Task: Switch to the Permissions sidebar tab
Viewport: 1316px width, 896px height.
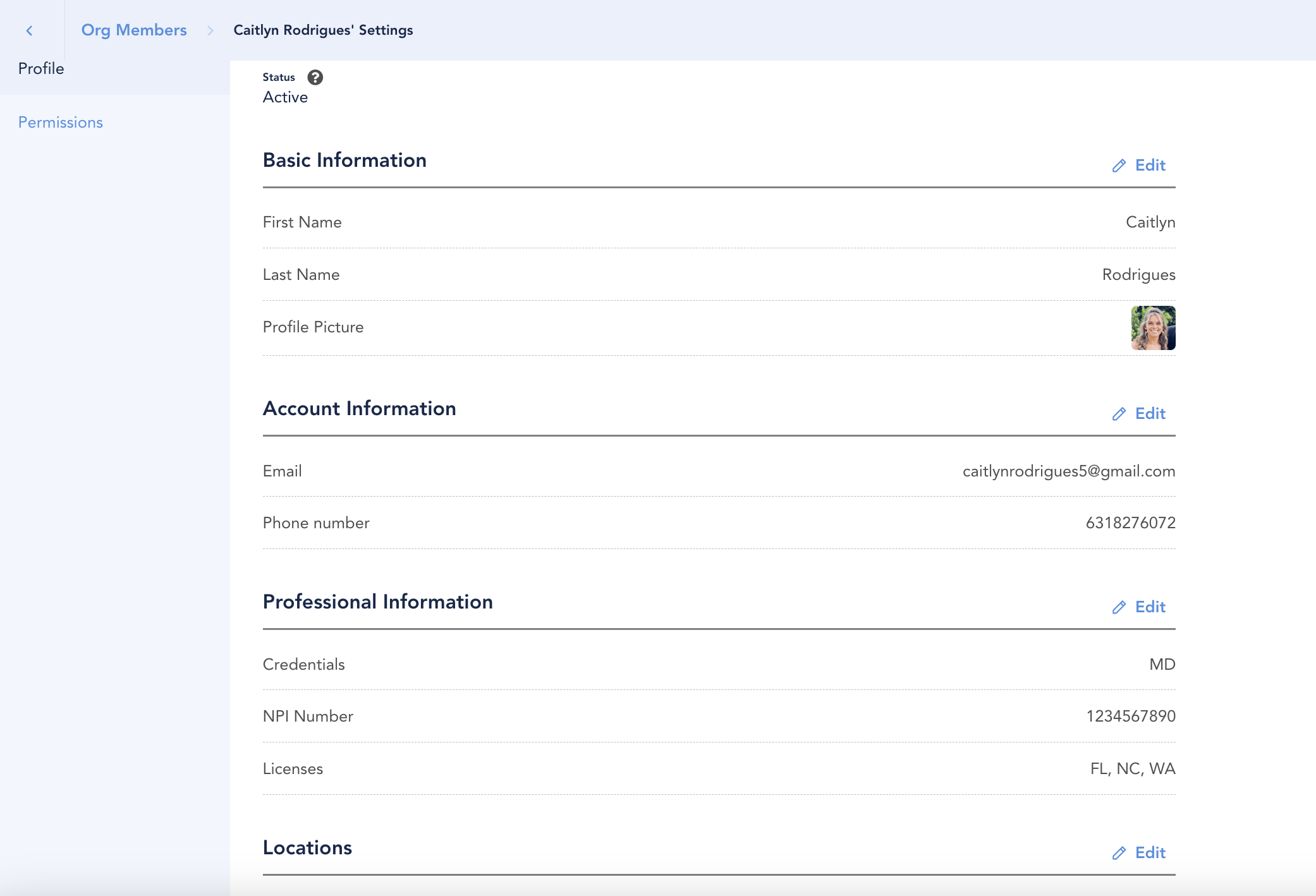Action: [x=61, y=123]
